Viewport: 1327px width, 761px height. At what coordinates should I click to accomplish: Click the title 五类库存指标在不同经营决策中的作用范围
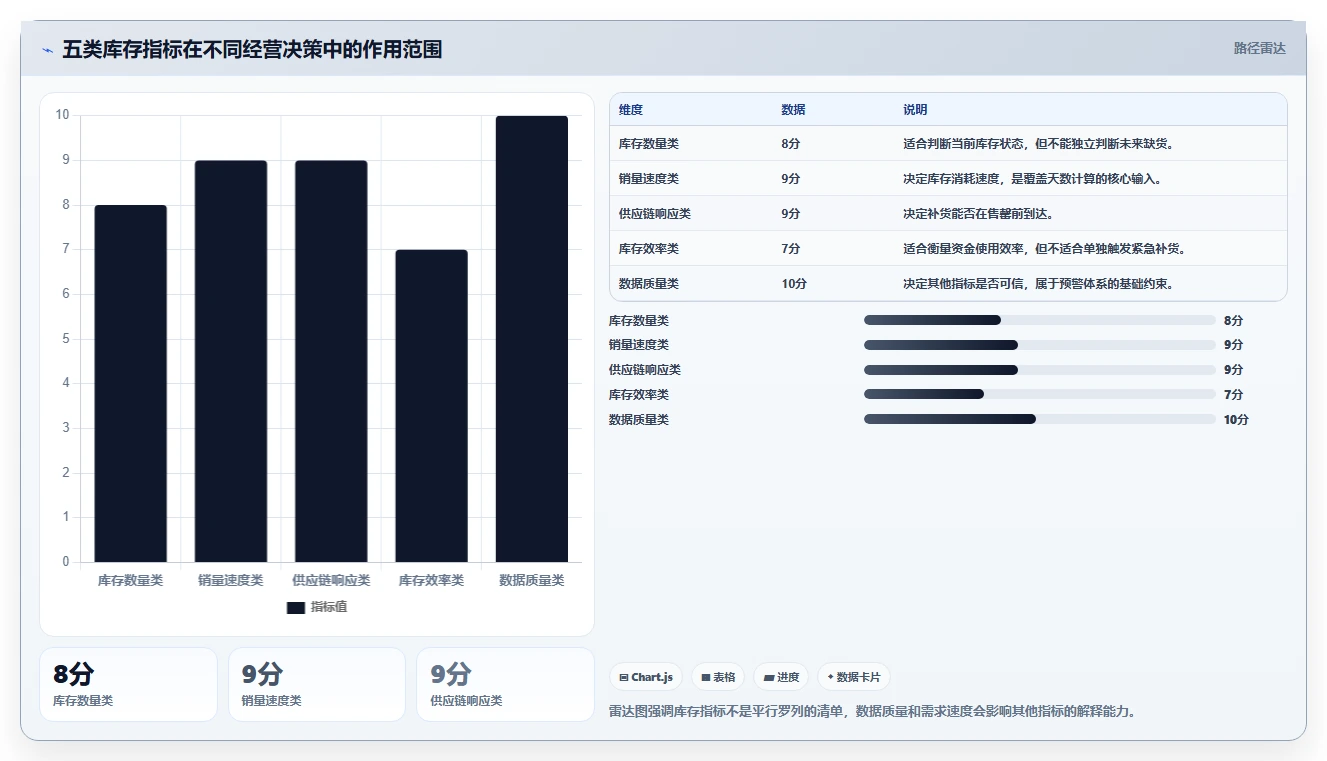(x=252, y=49)
